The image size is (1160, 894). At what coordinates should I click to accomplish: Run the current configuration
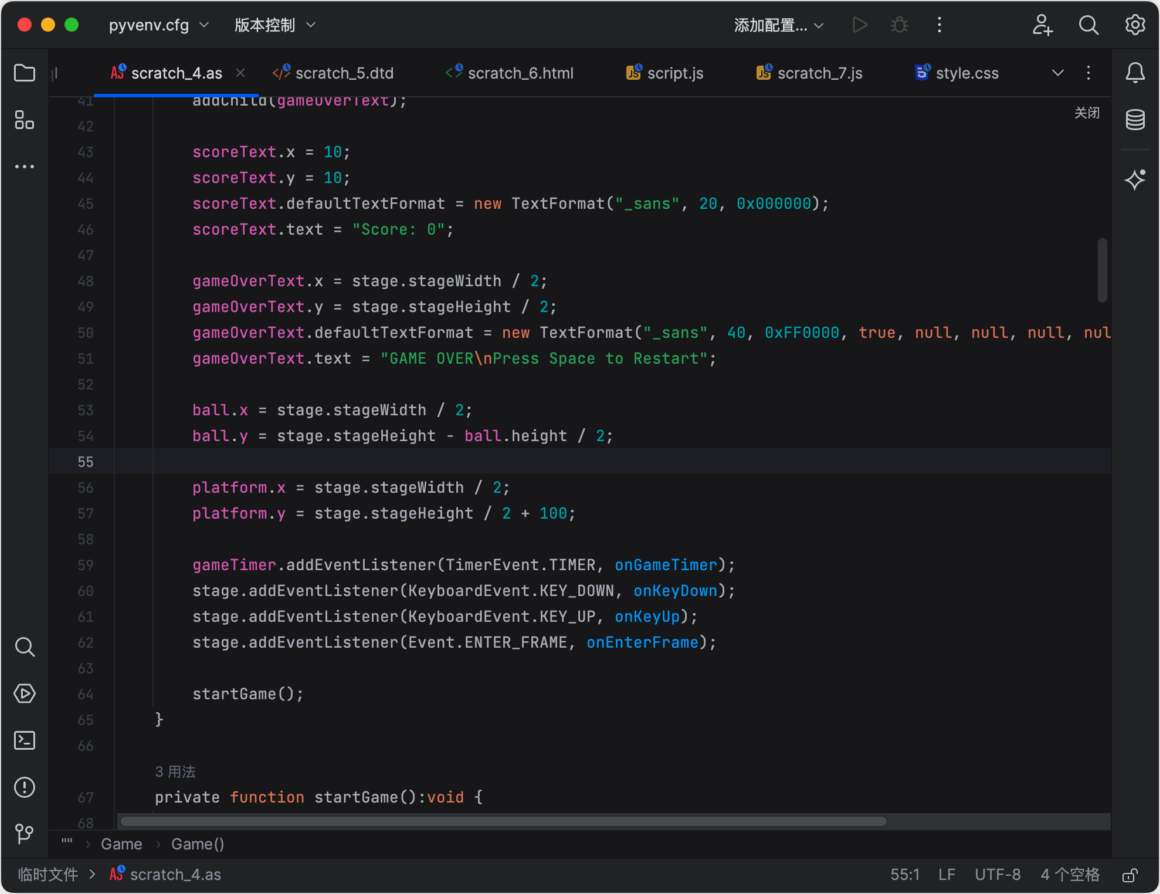tap(859, 25)
